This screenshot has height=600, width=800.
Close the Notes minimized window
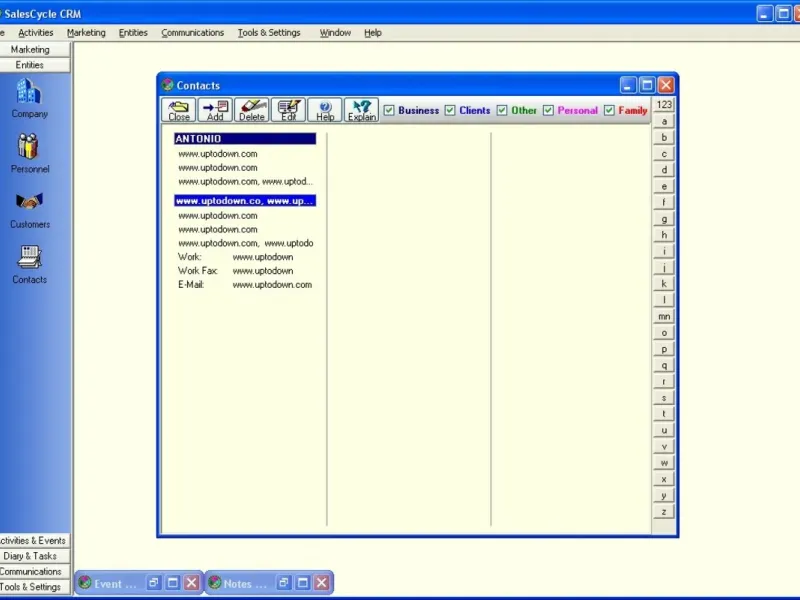tap(321, 583)
